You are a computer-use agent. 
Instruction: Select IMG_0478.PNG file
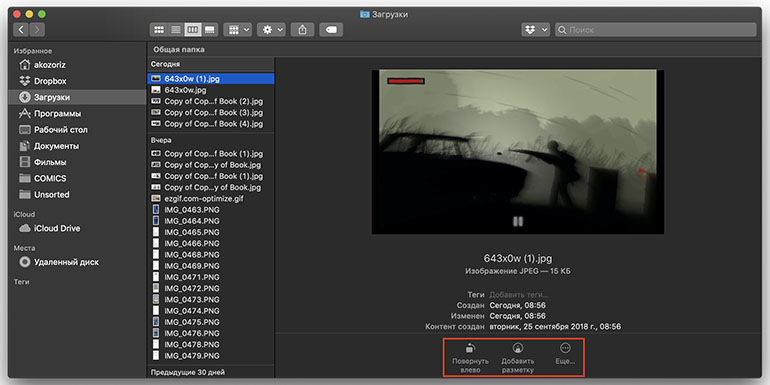[211, 345]
